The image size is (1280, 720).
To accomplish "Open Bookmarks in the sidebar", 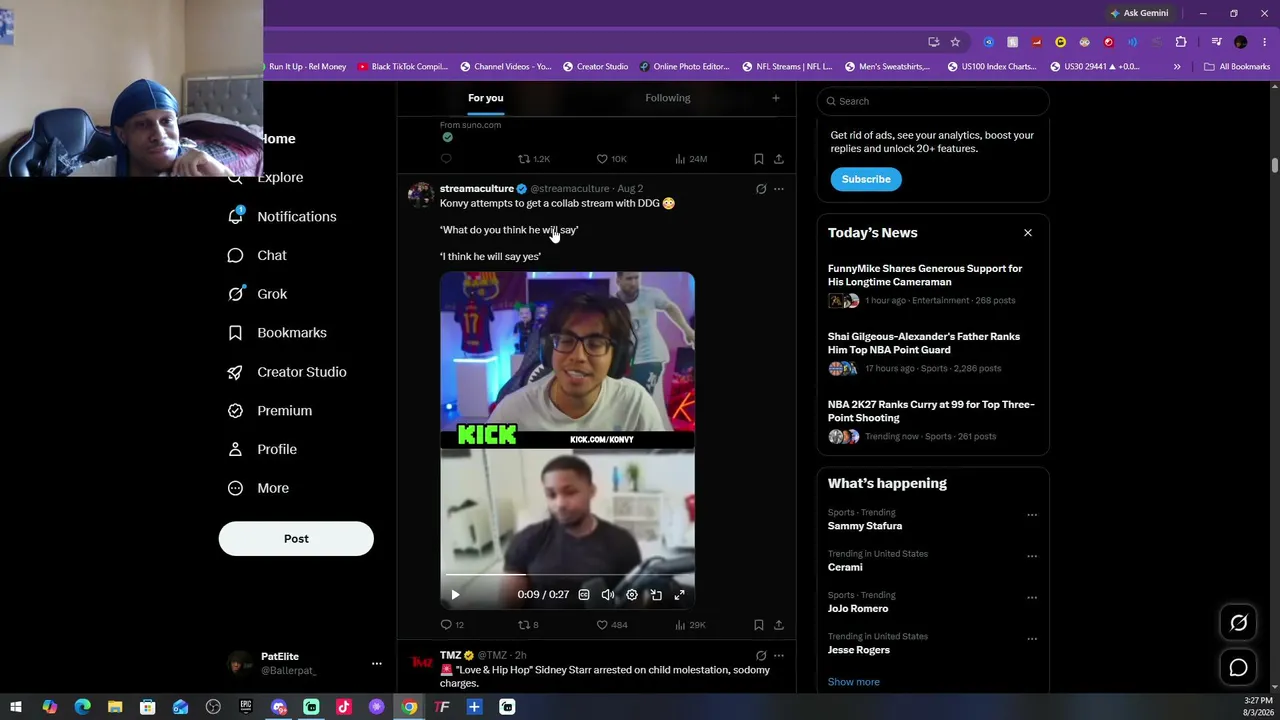I will [277, 333].
